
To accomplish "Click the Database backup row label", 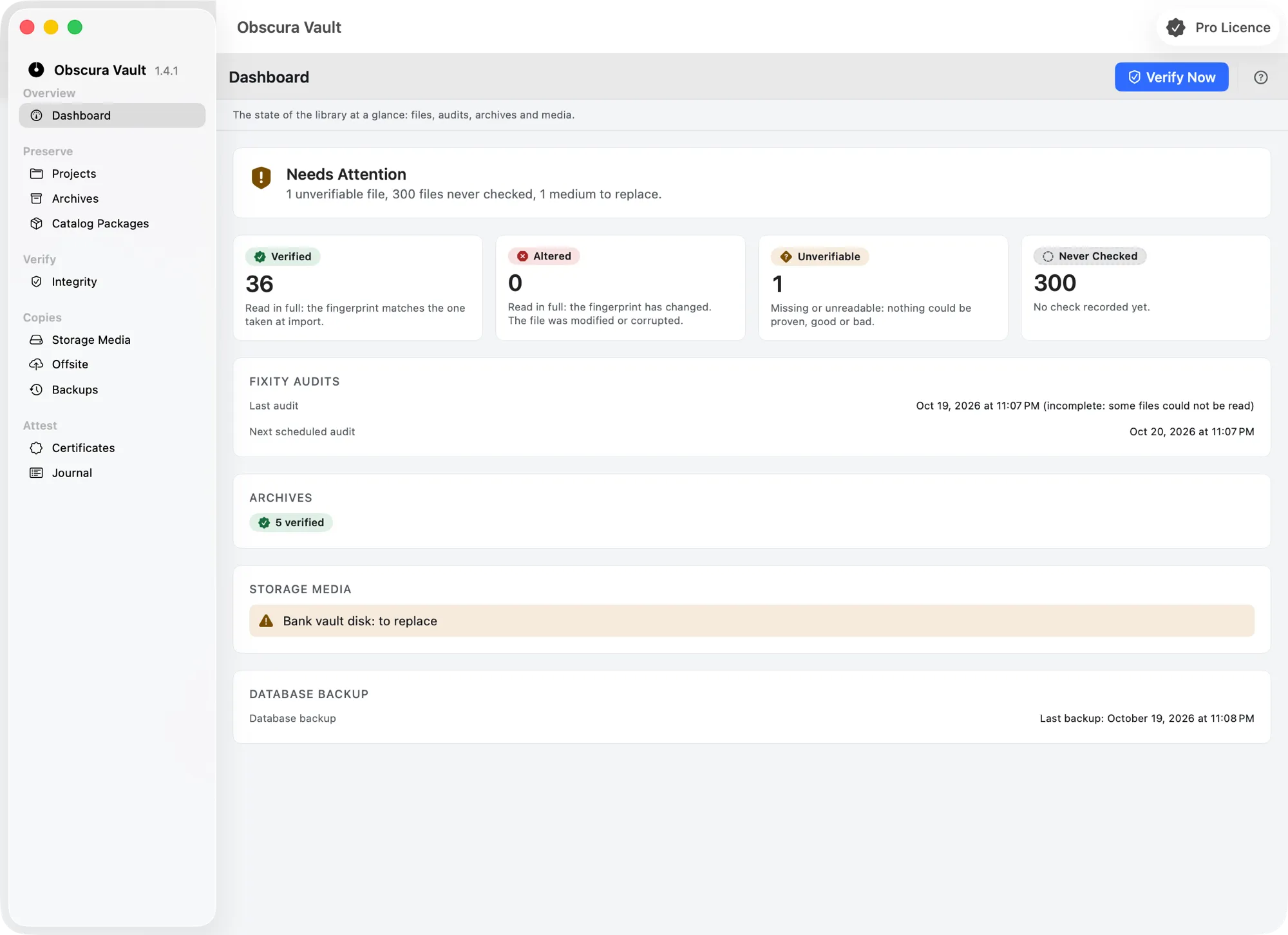I will [x=292, y=718].
